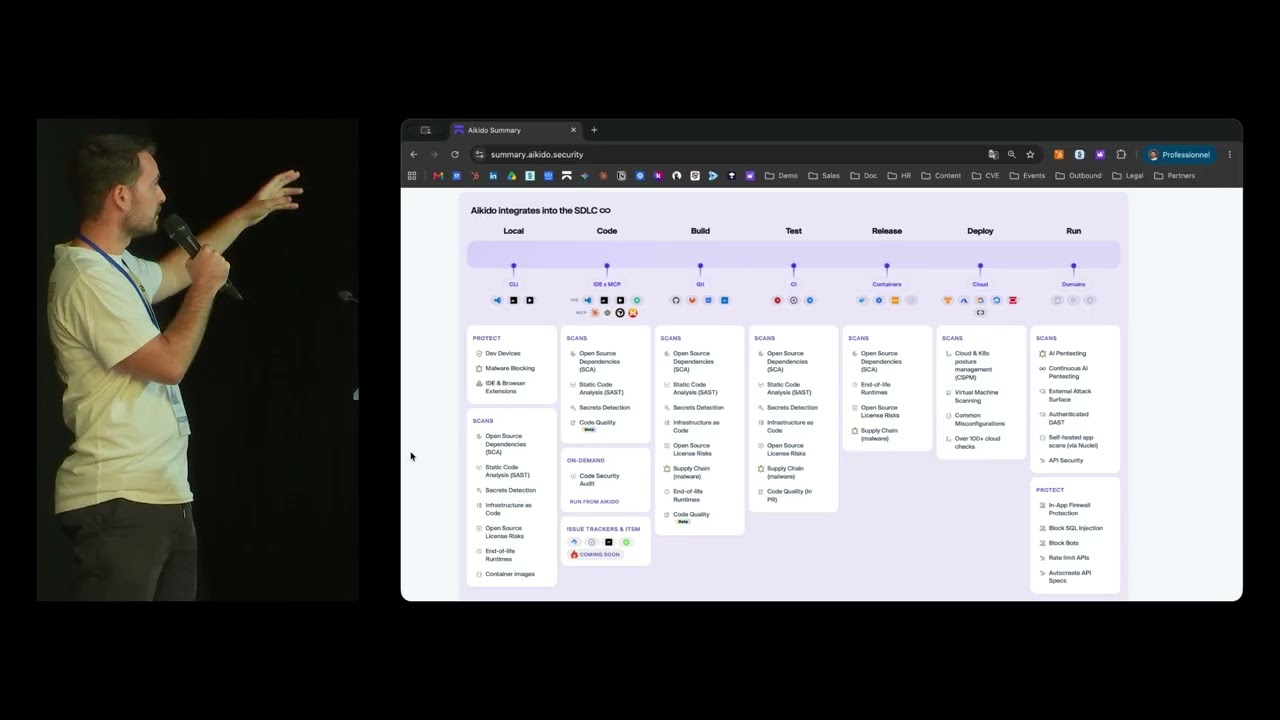Expand the Events bookmarks folder

point(1028,176)
